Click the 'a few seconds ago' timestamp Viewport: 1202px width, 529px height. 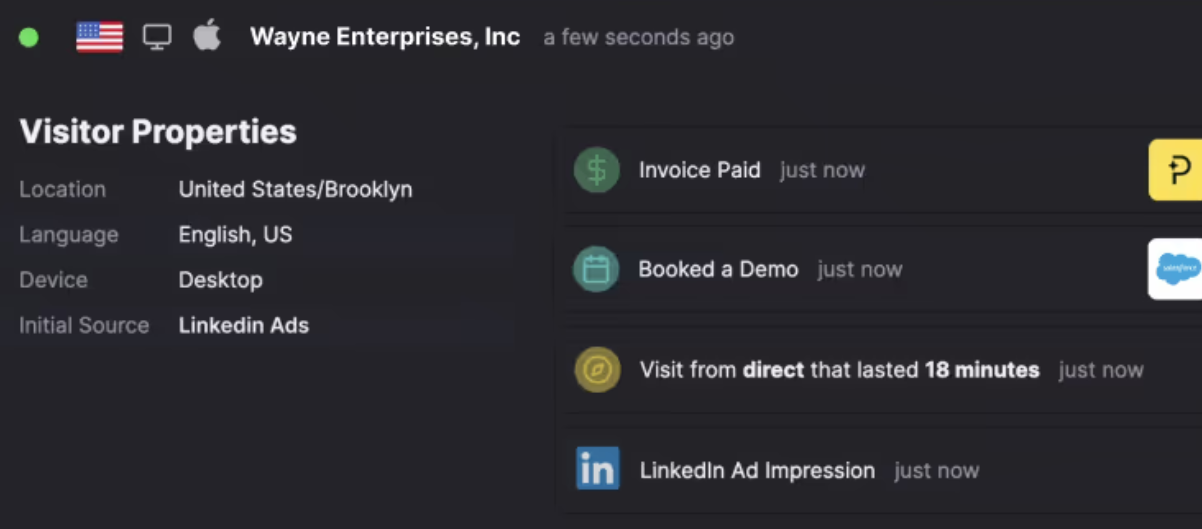pos(639,38)
